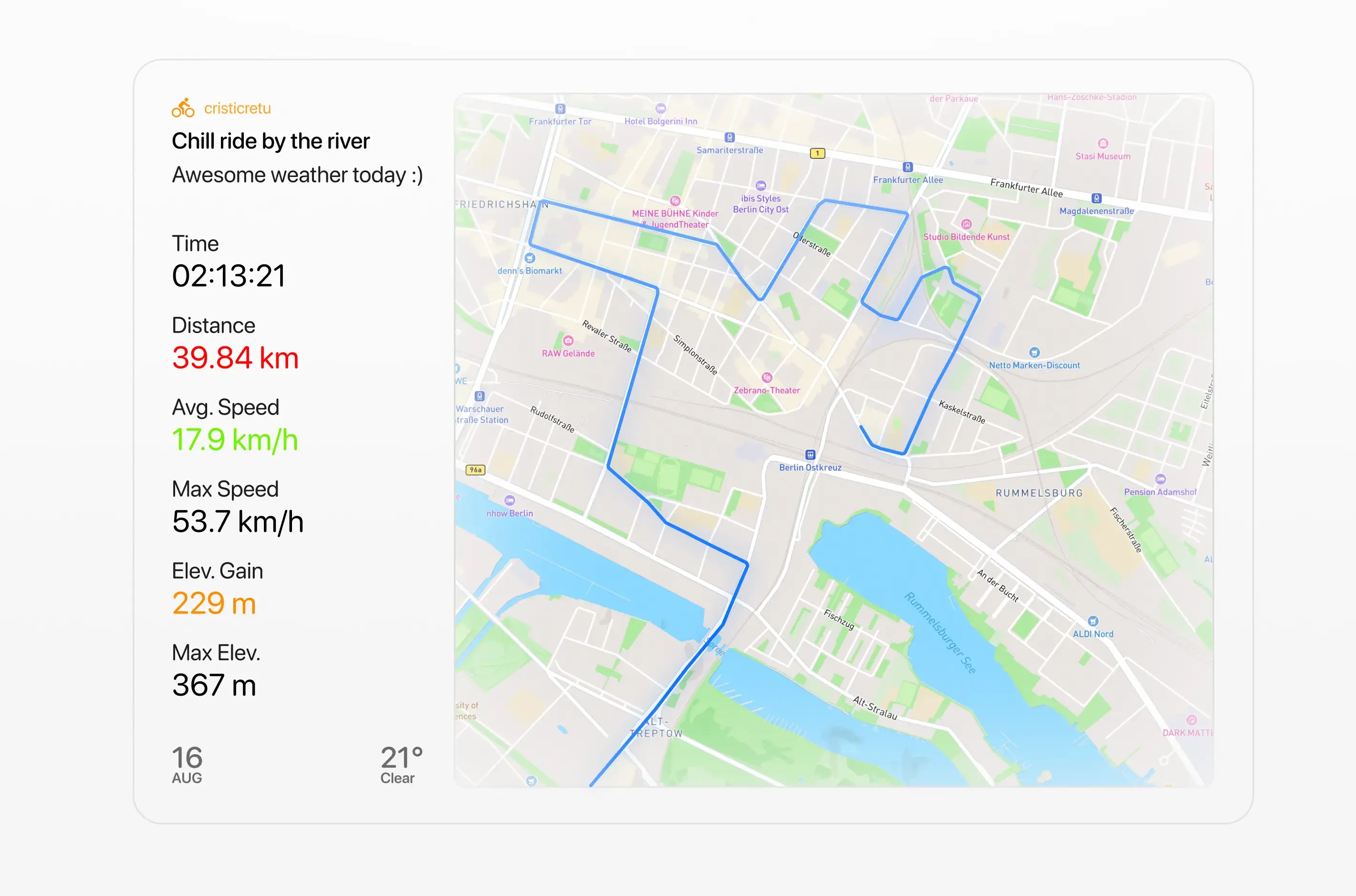Click the 96a road shield

pyautogui.click(x=476, y=470)
